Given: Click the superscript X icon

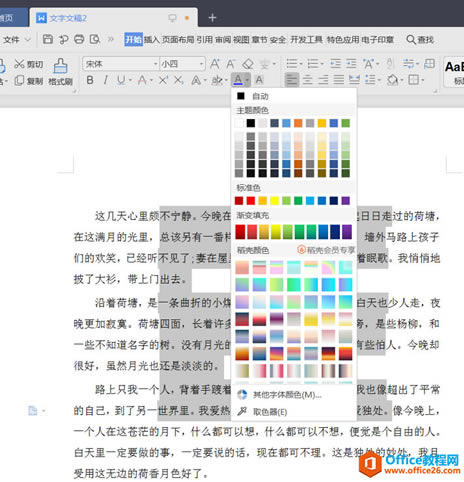Looking at the screenshot, I should click(x=163, y=80).
